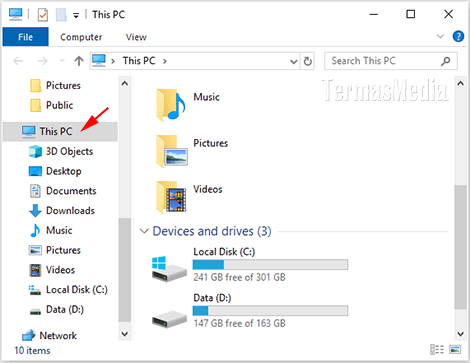
Task: Go up one level with Up arrow
Action: (79, 61)
